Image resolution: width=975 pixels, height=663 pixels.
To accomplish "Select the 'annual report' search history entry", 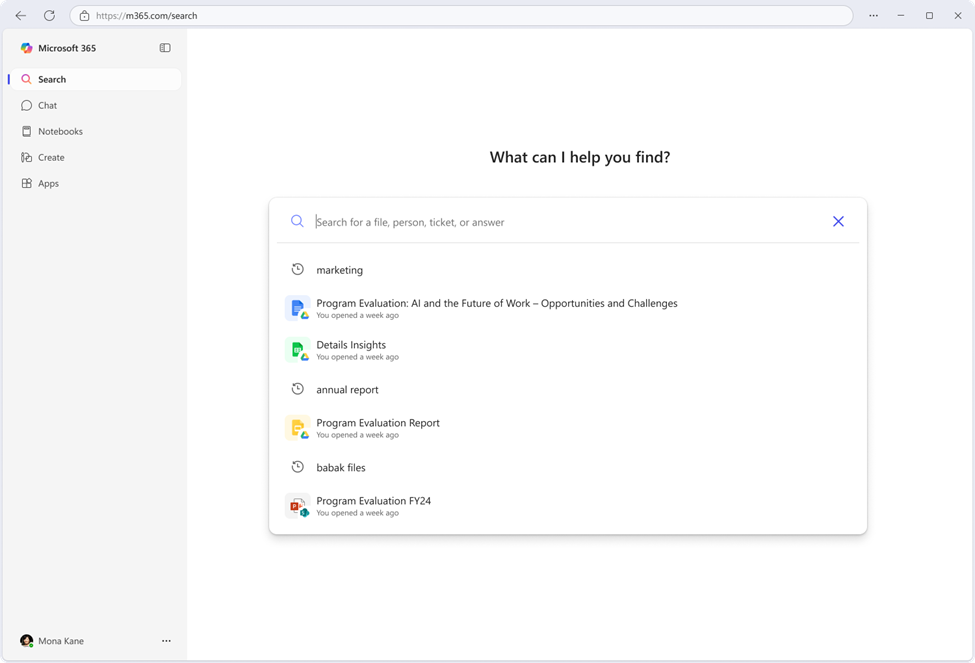I will 346,389.
